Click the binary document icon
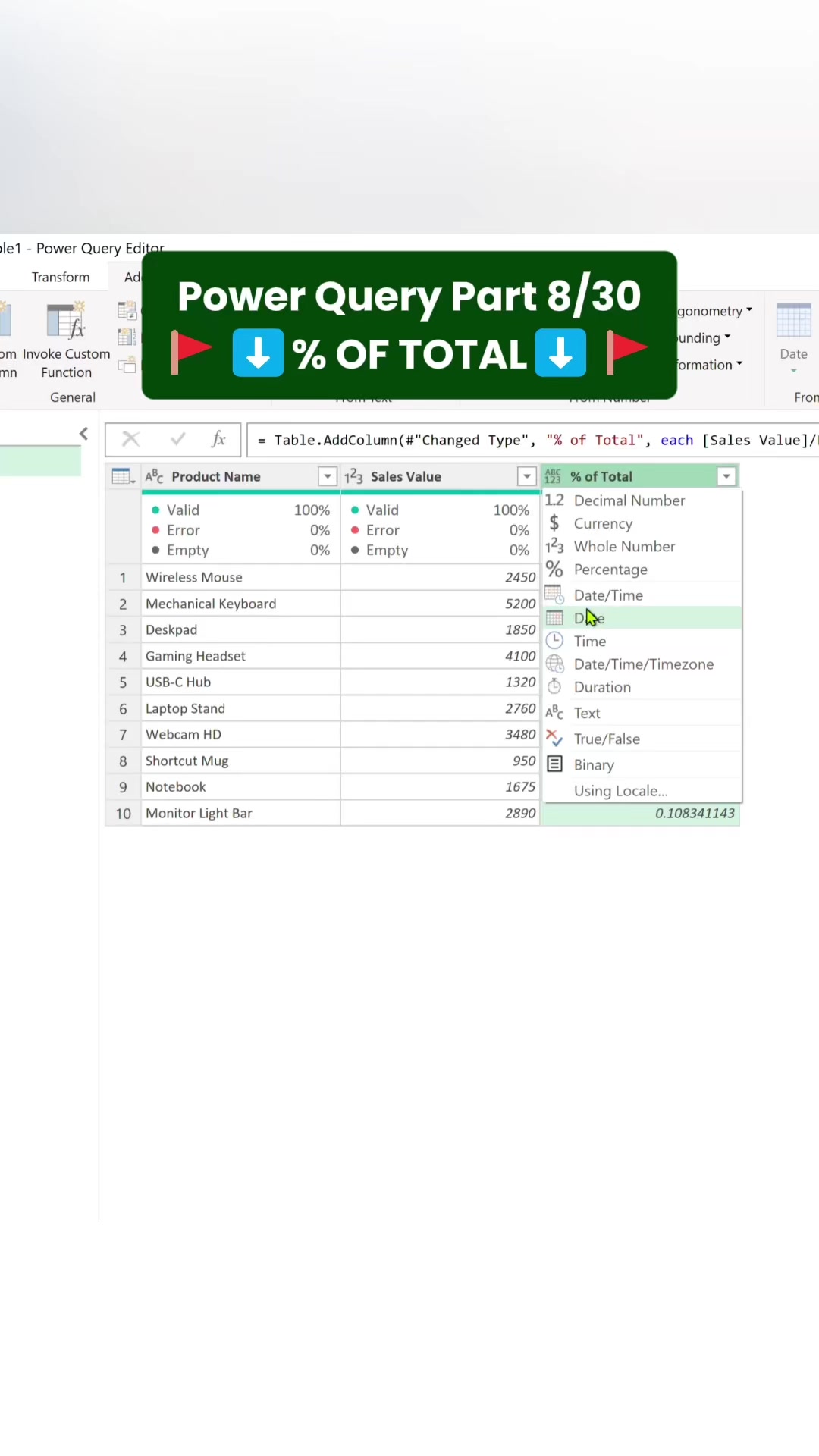The width and height of the screenshot is (819, 1456). pyautogui.click(x=554, y=764)
